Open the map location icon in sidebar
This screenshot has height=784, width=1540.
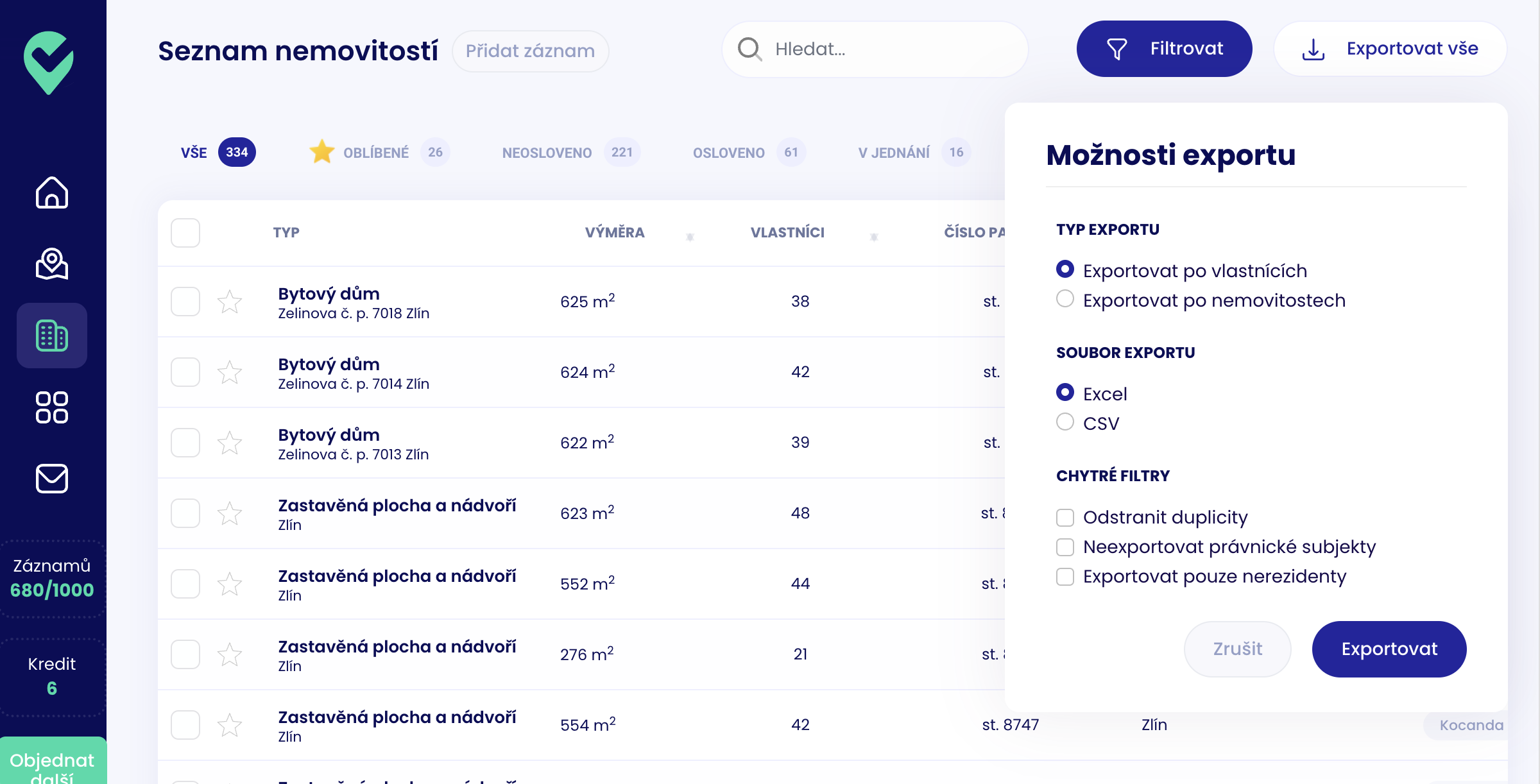click(x=51, y=264)
